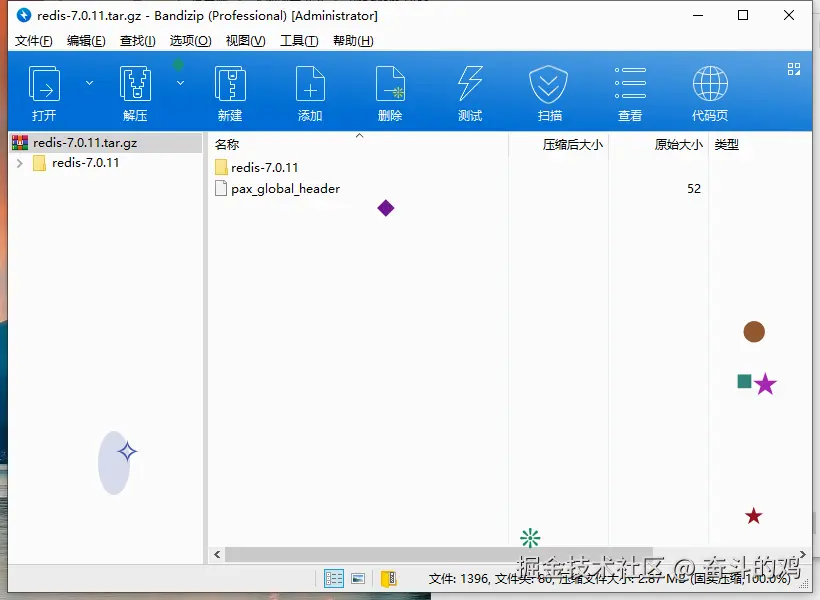
Task: Expand the redis-7.0.11 tree folder arrow
Action: pyautogui.click(x=20, y=163)
